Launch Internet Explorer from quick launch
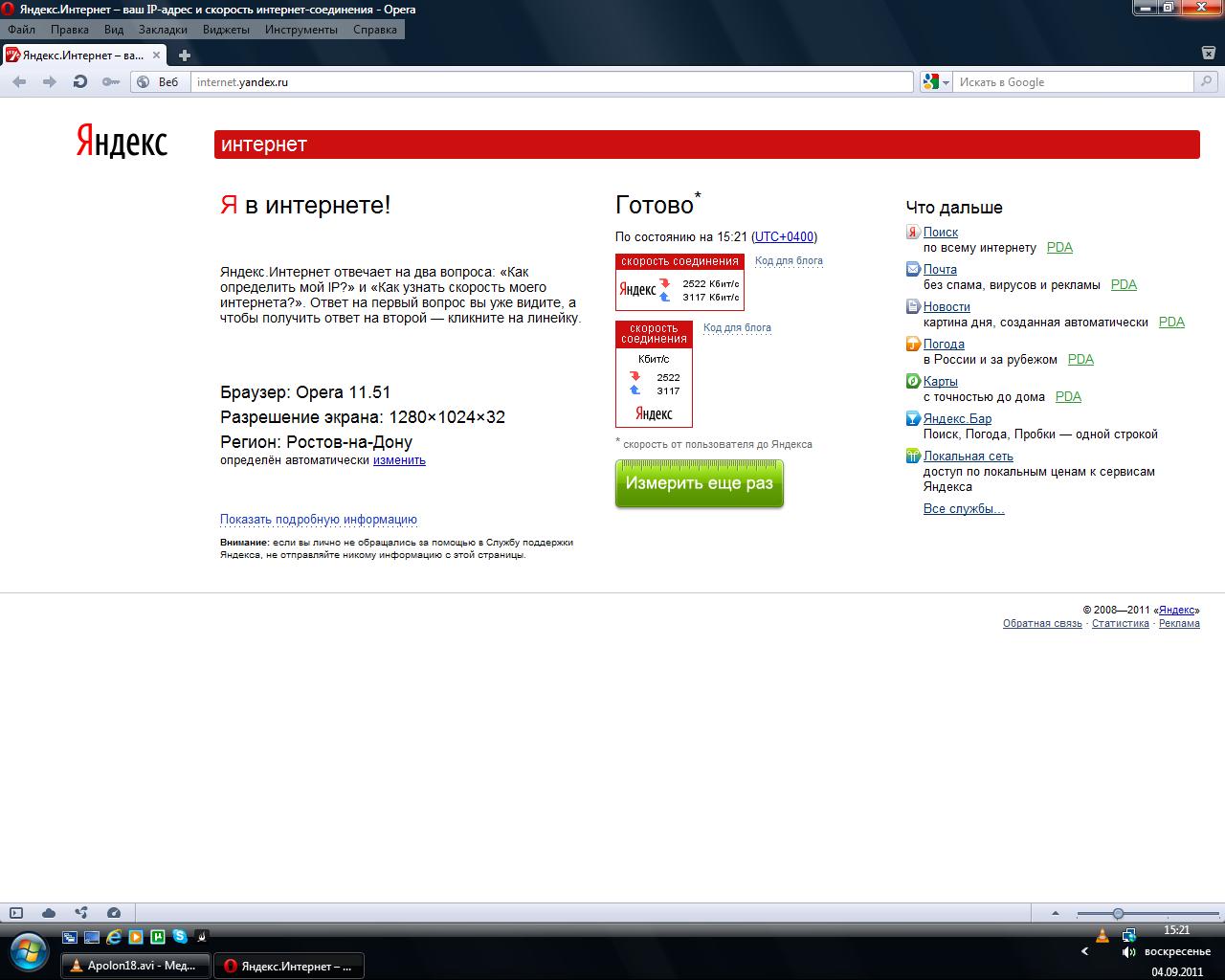 (114, 937)
